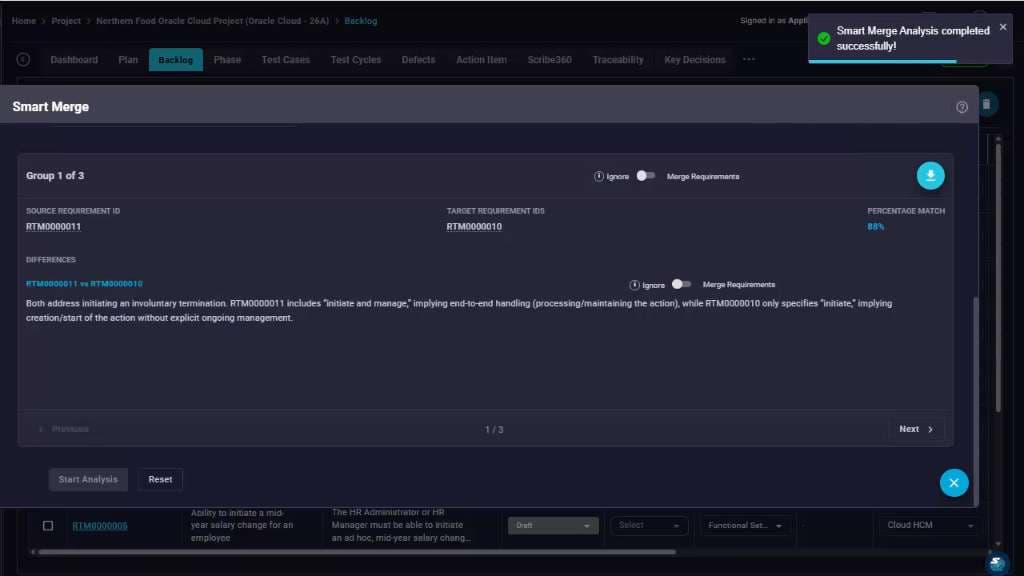Open the overflow menu after Key Decisions

748,59
